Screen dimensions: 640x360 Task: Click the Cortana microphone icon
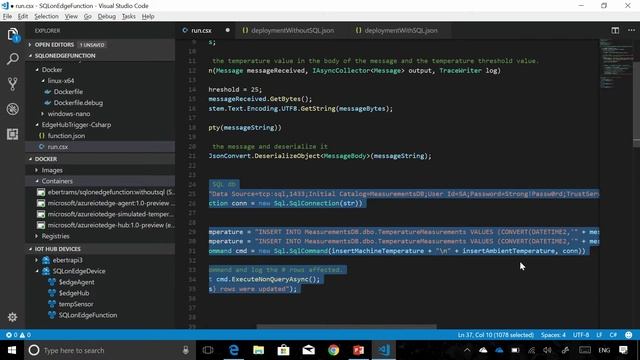186,350
